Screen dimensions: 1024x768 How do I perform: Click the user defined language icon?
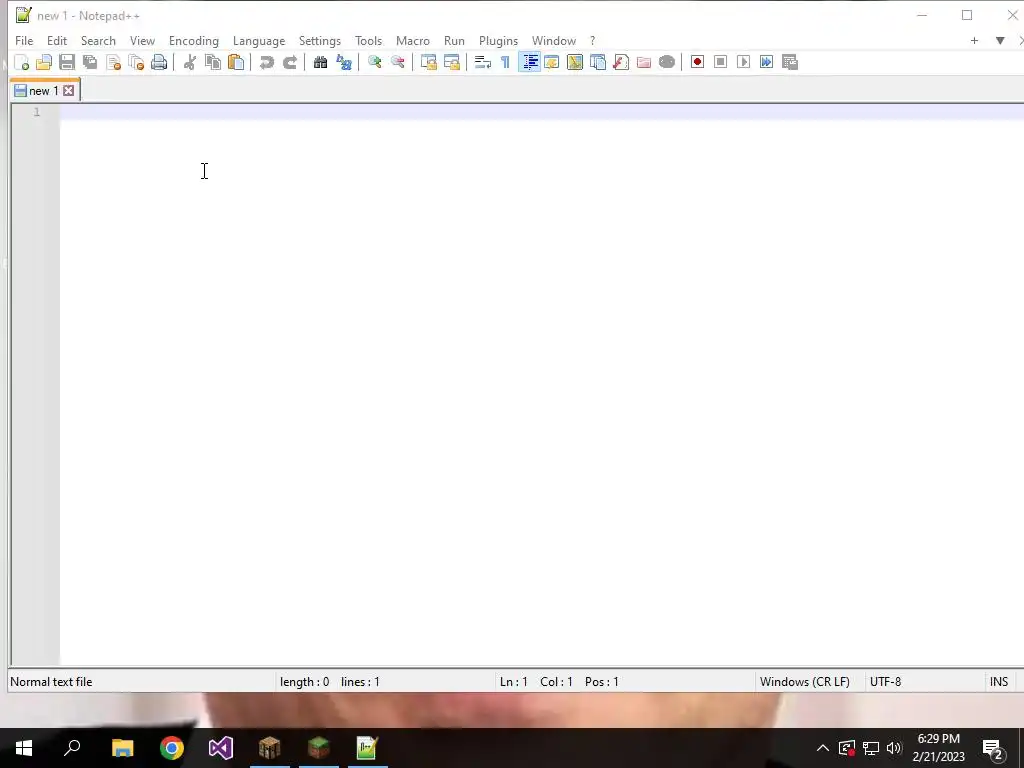point(552,62)
